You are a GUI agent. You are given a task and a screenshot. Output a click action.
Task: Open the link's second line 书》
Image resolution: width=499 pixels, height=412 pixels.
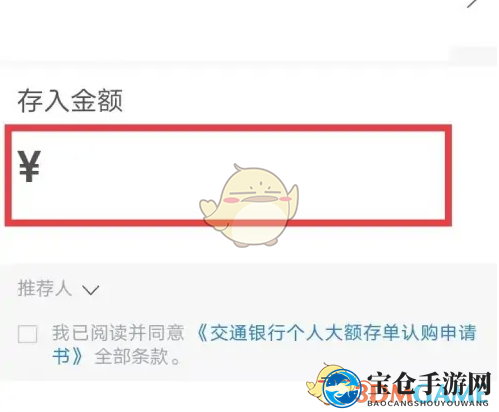[x=67, y=357]
